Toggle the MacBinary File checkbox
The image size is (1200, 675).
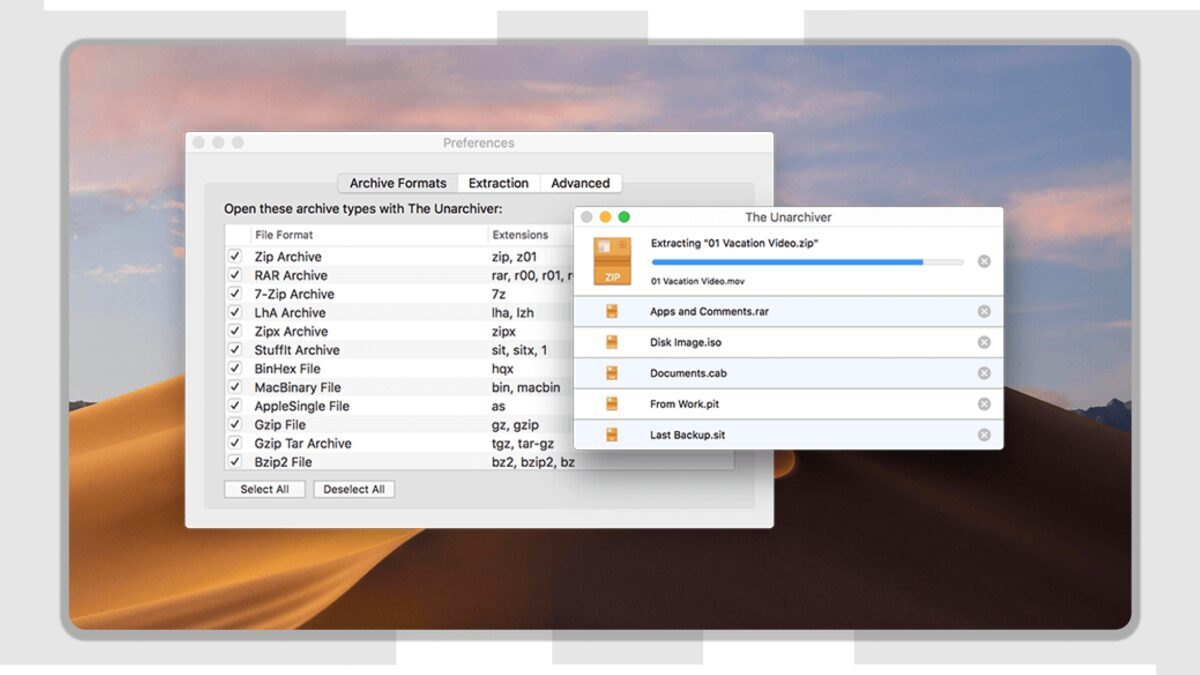tap(235, 387)
